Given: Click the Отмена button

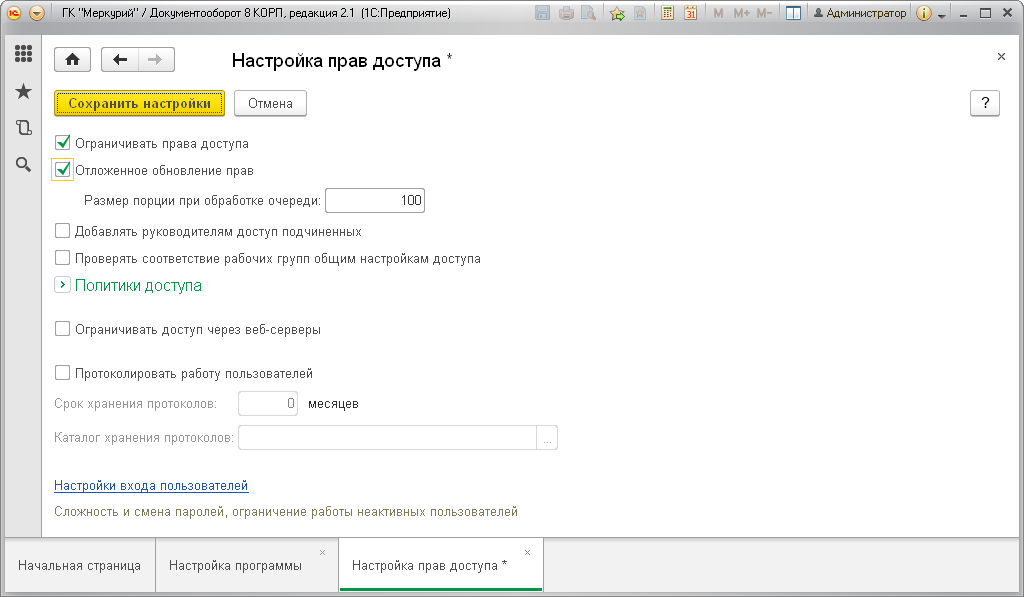Looking at the screenshot, I should (x=270, y=103).
